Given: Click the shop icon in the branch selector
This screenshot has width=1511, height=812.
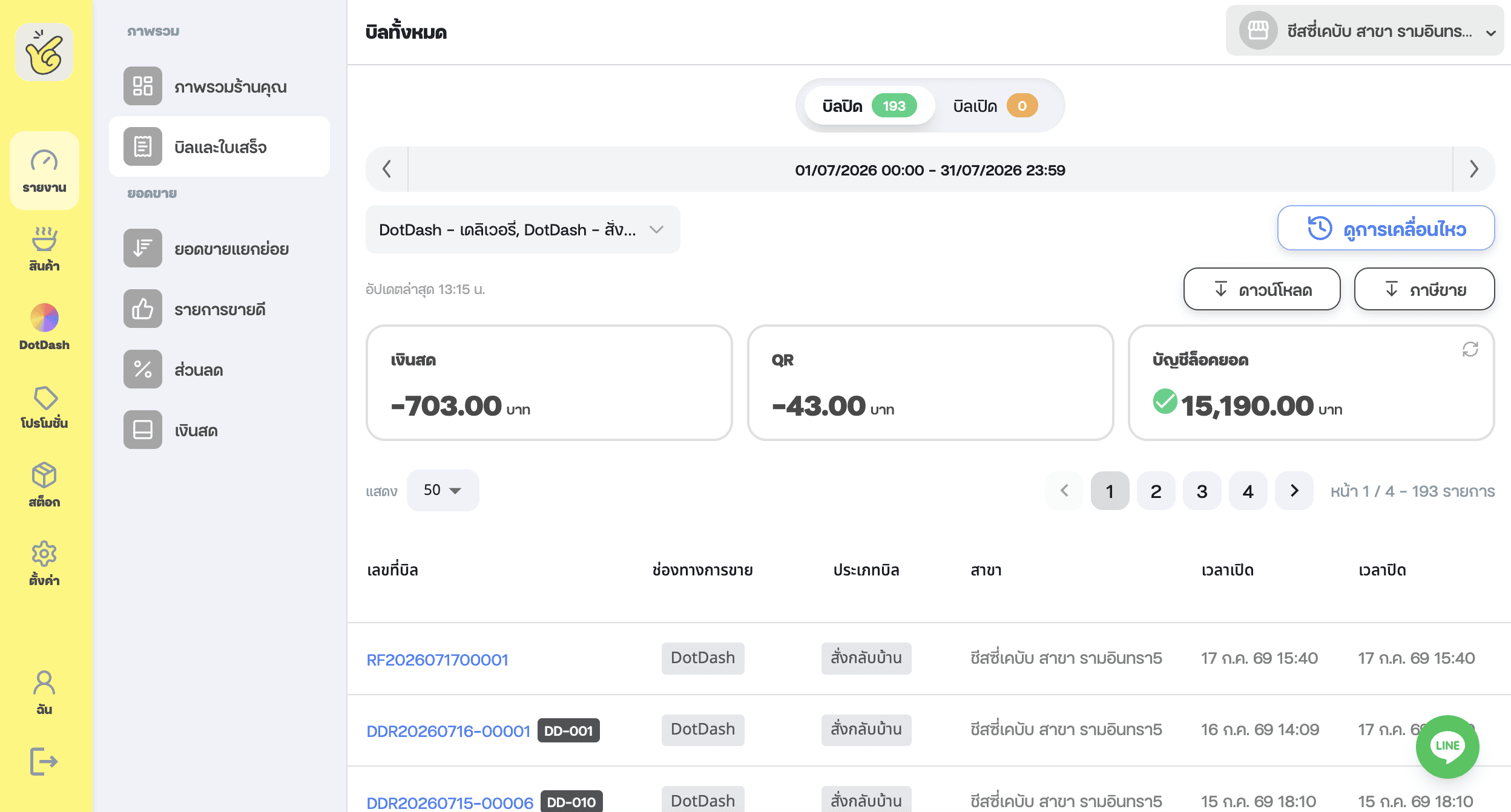Looking at the screenshot, I should point(1258,31).
